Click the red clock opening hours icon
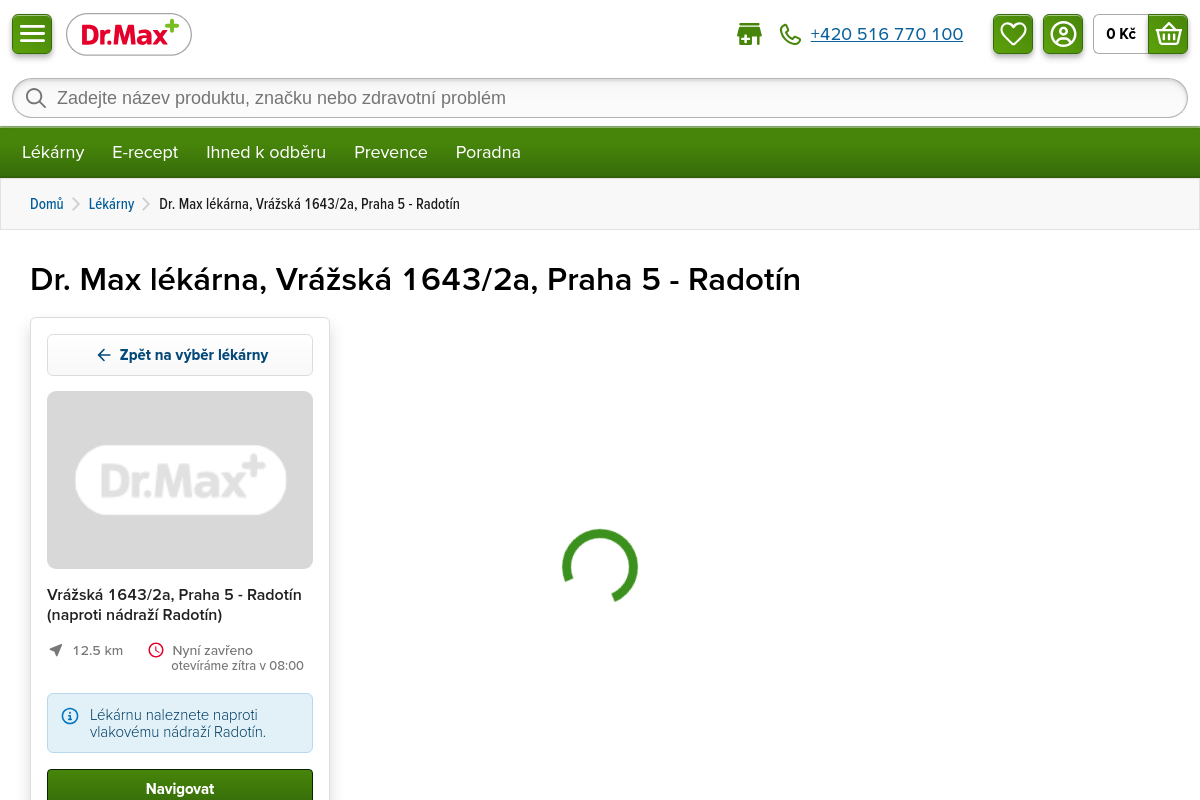The image size is (1200, 800). pos(156,650)
